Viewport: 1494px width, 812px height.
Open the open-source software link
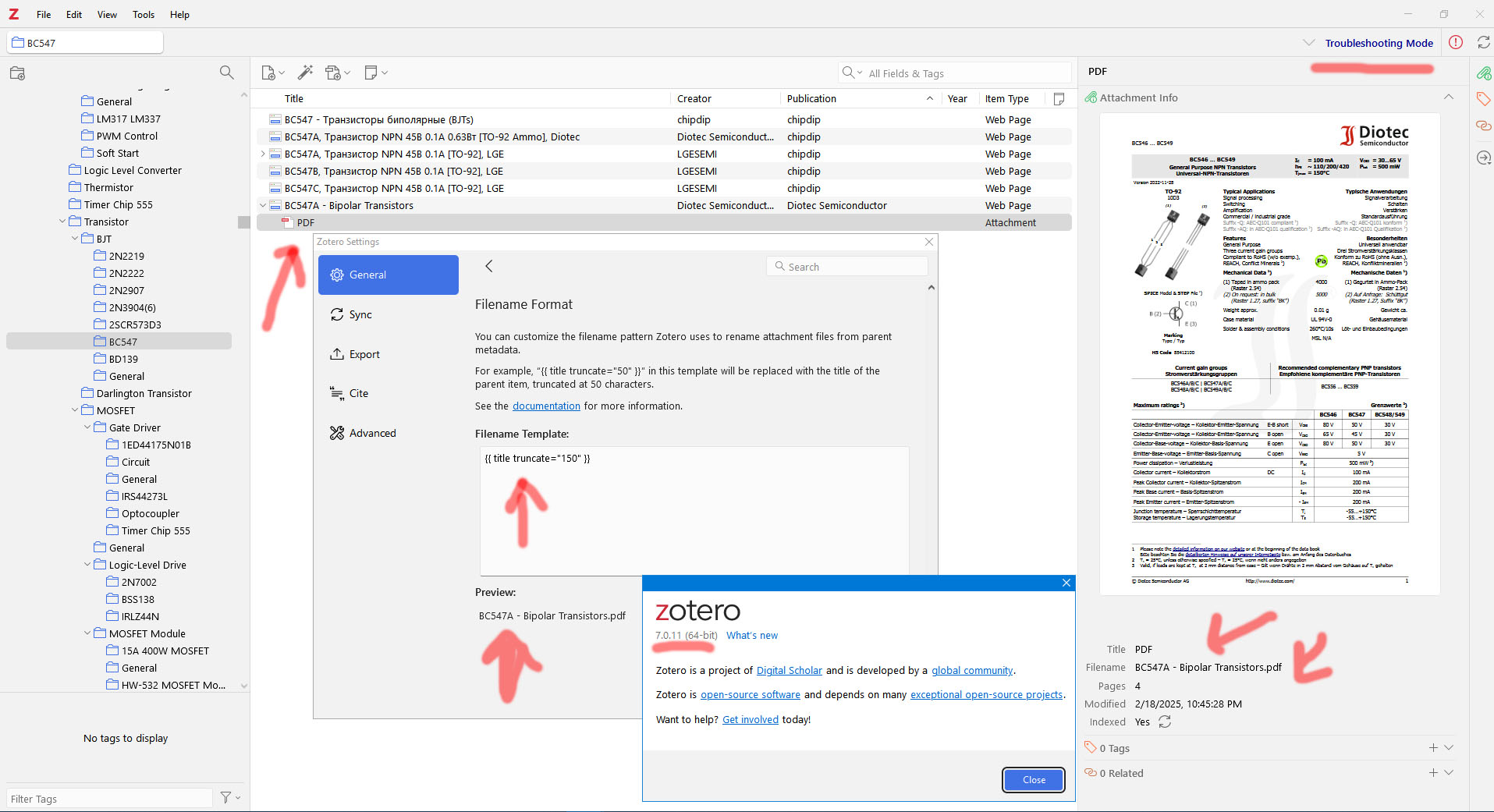751,694
